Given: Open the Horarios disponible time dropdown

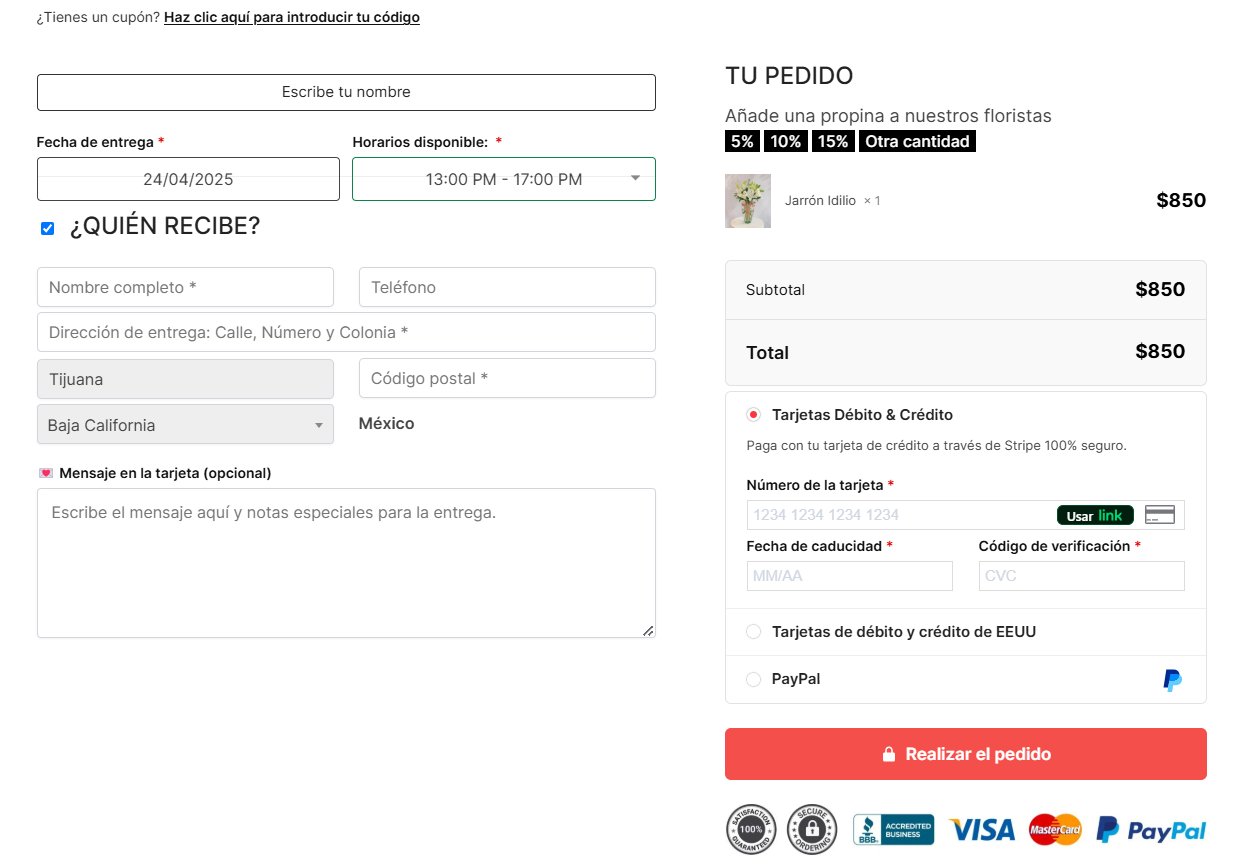Looking at the screenshot, I should pyautogui.click(x=504, y=179).
